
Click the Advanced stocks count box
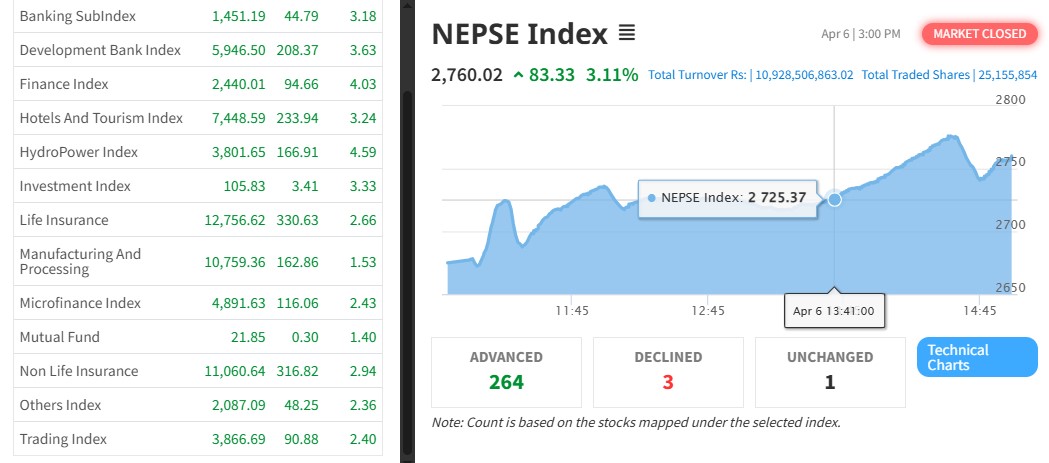(x=506, y=371)
